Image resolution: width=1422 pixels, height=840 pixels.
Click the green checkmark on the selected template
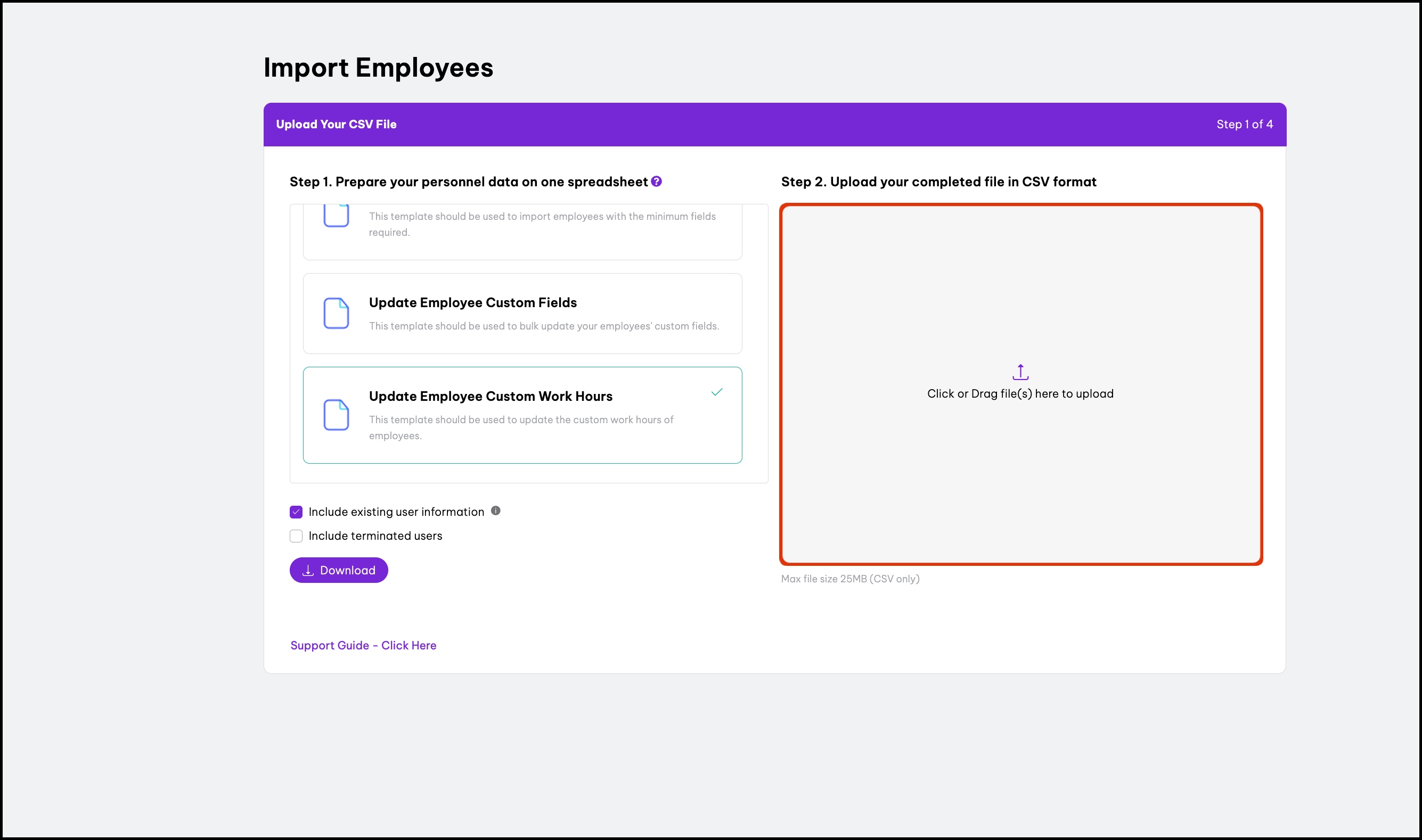click(716, 392)
